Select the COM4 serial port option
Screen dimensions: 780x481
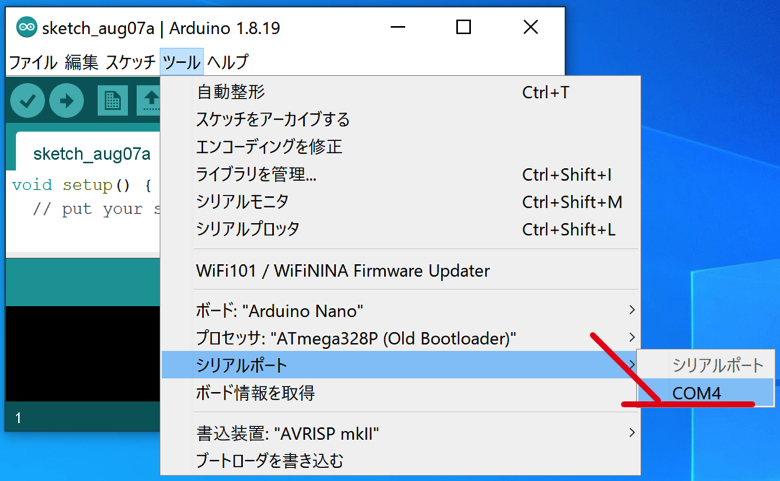(x=705, y=393)
